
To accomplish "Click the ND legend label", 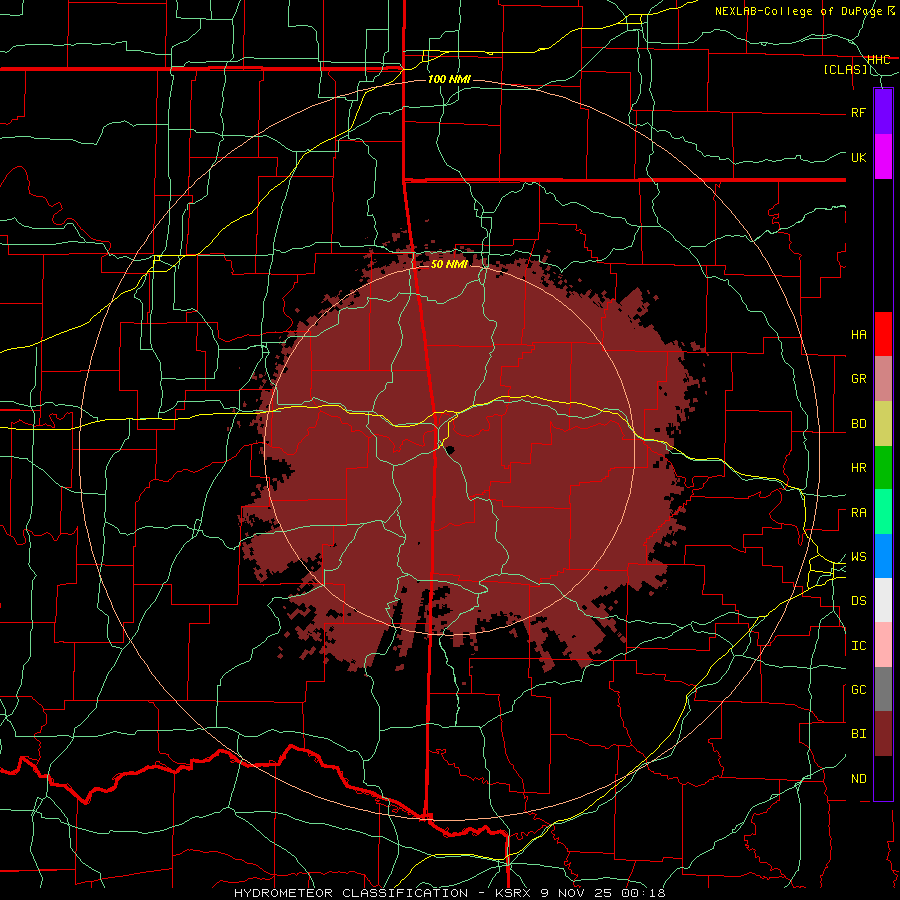I will pos(858,779).
